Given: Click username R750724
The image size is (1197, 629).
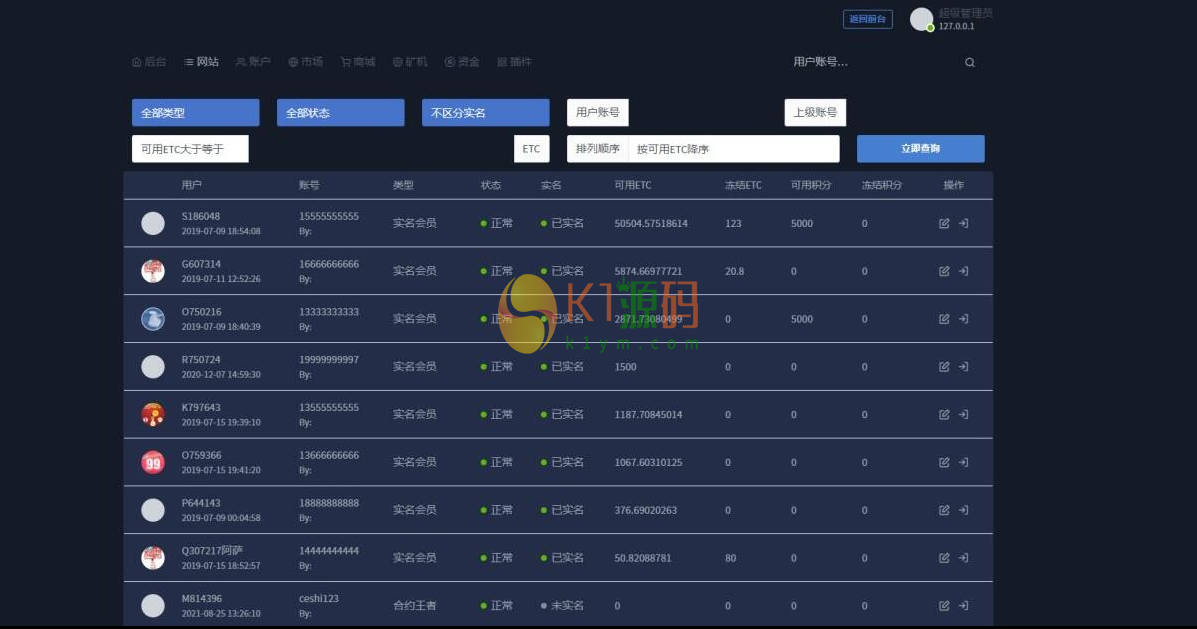Looking at the screenshot, I should point(201,360).
